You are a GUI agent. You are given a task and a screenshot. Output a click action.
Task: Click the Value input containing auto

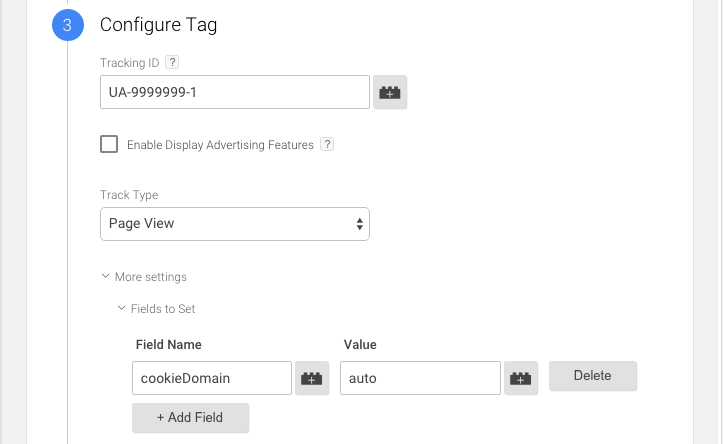click(420, 378)
